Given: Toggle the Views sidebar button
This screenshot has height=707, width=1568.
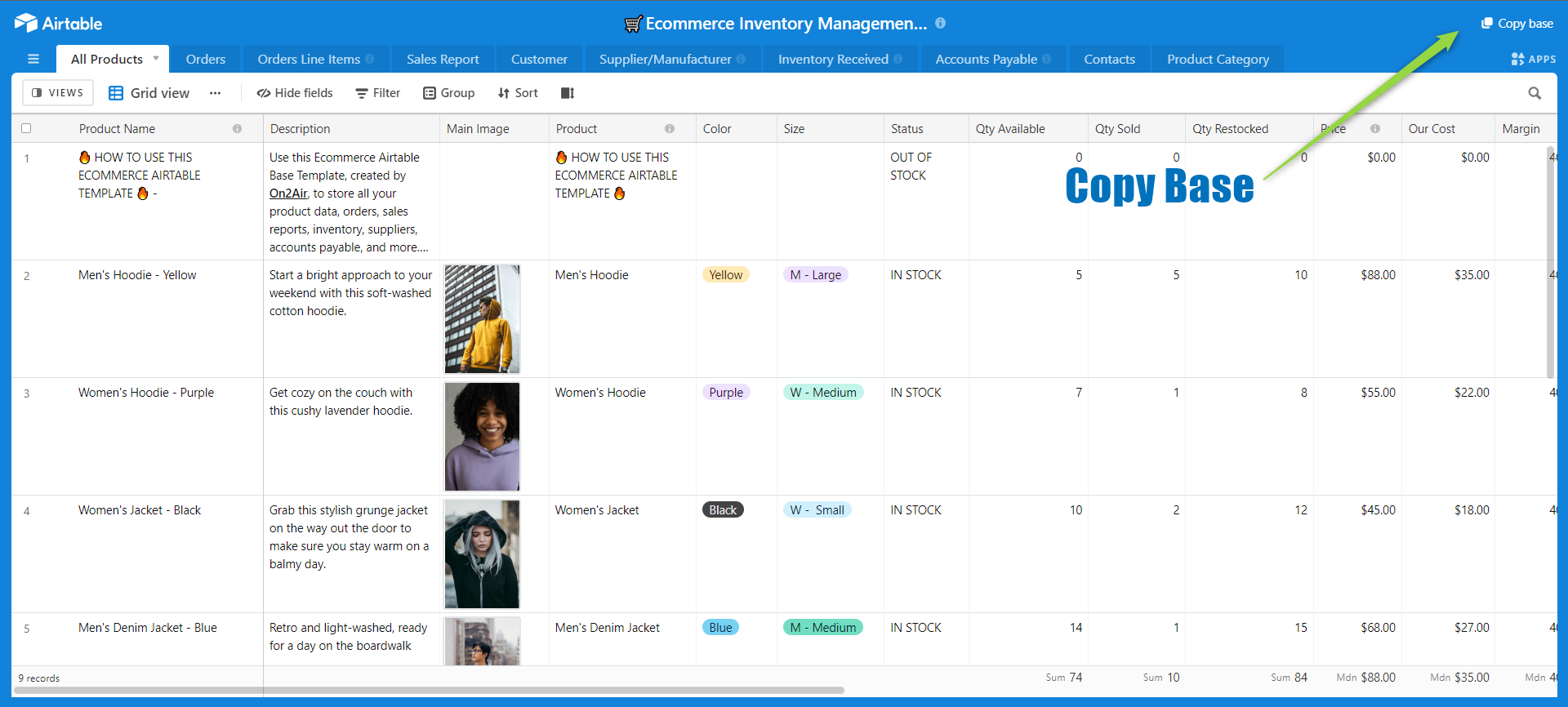Looking at the screenshot, I should [x=58, y=93].
